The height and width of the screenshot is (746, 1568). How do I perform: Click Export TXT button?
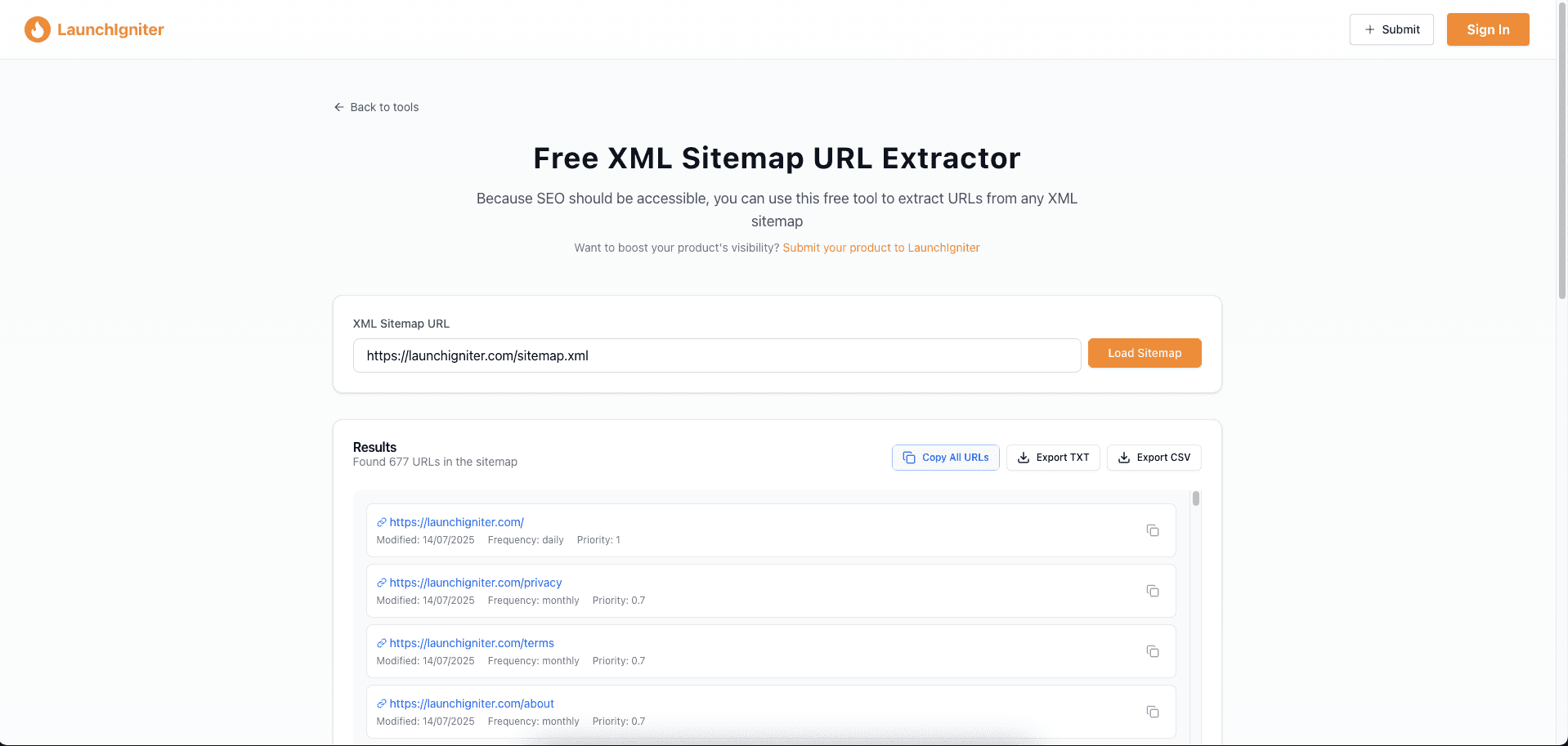coord(1053,458)
